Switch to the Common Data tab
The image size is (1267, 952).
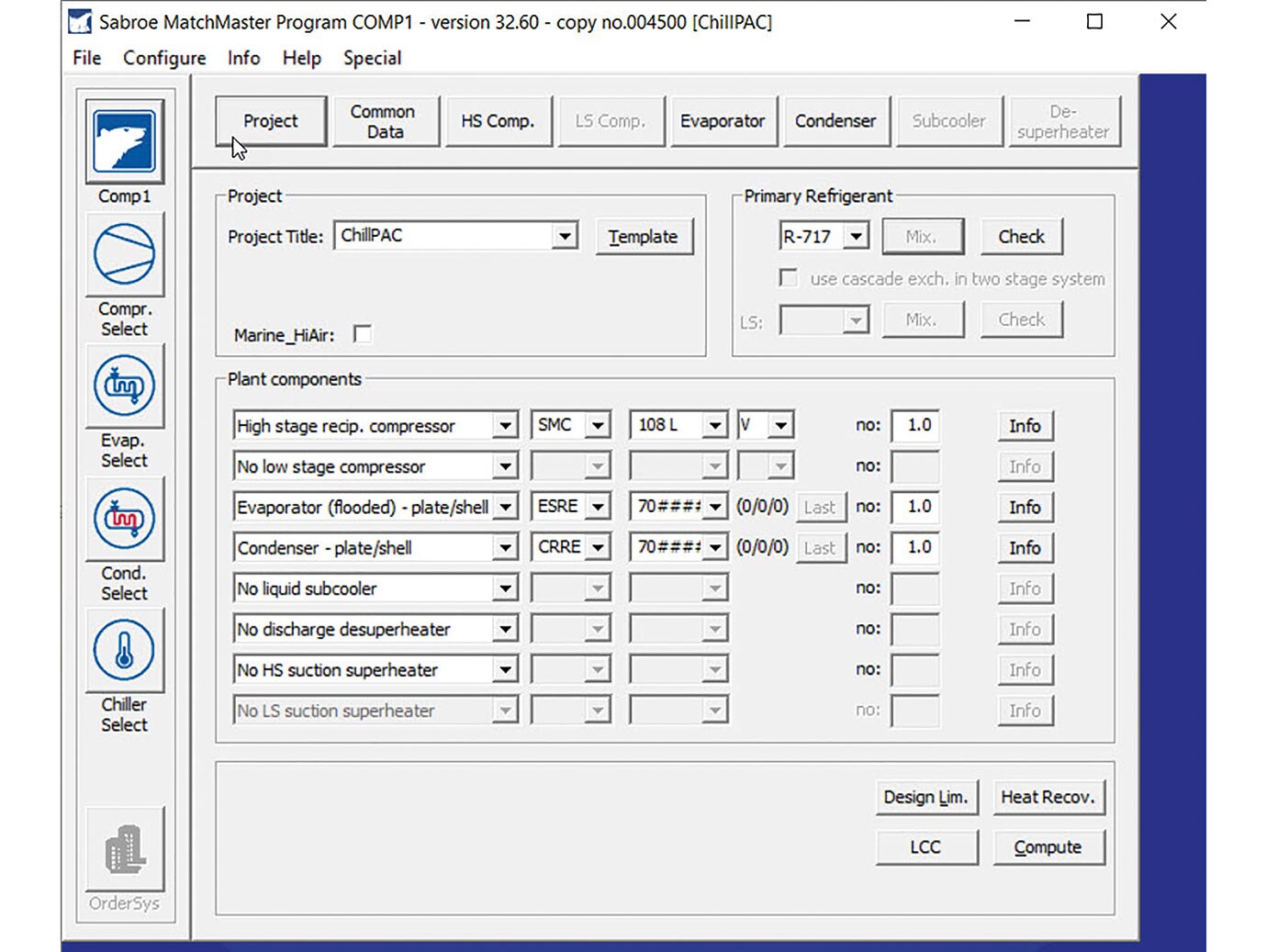(386, 121)
